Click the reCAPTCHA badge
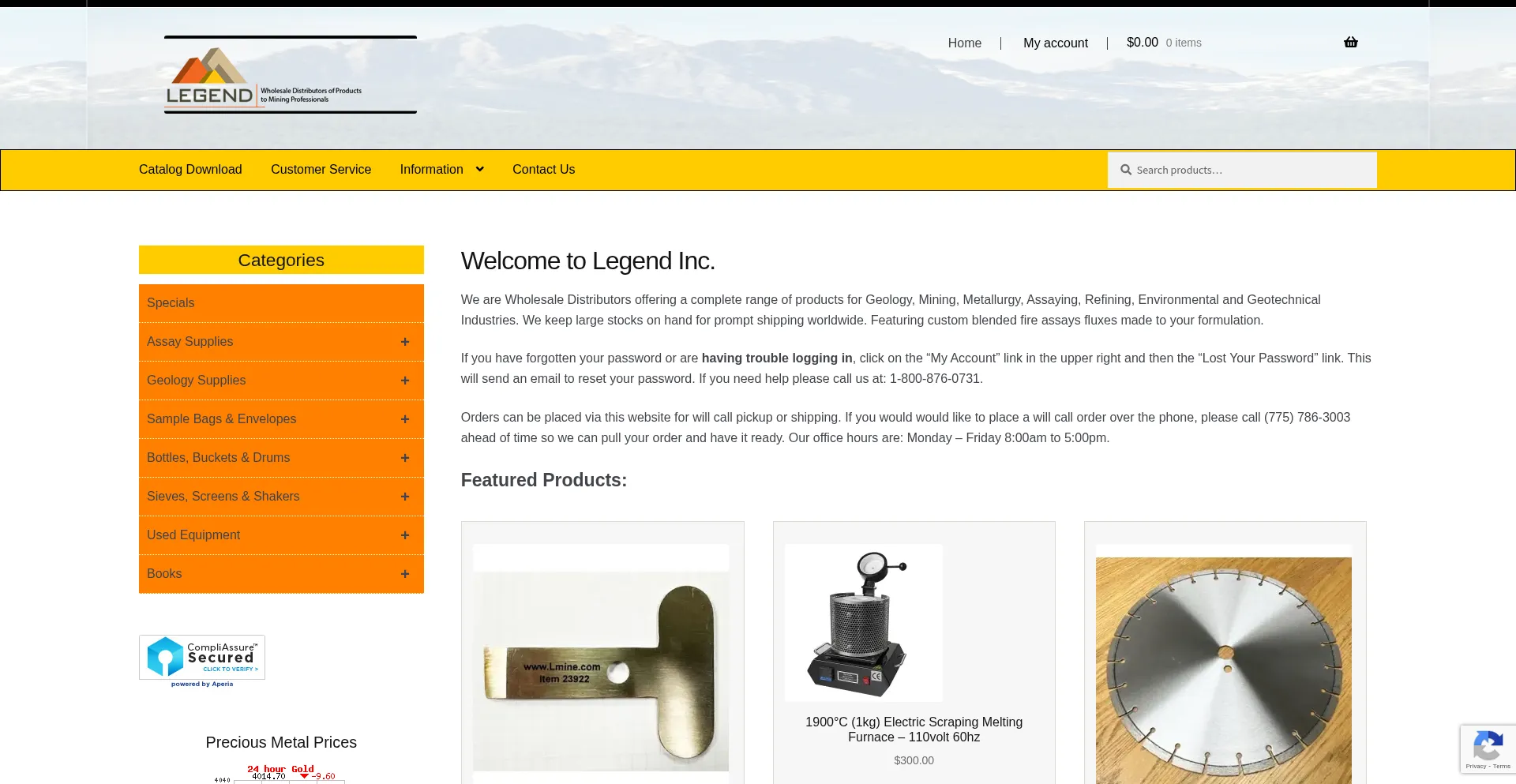This screenshot has width=1516, height=784. (1488, 748)
